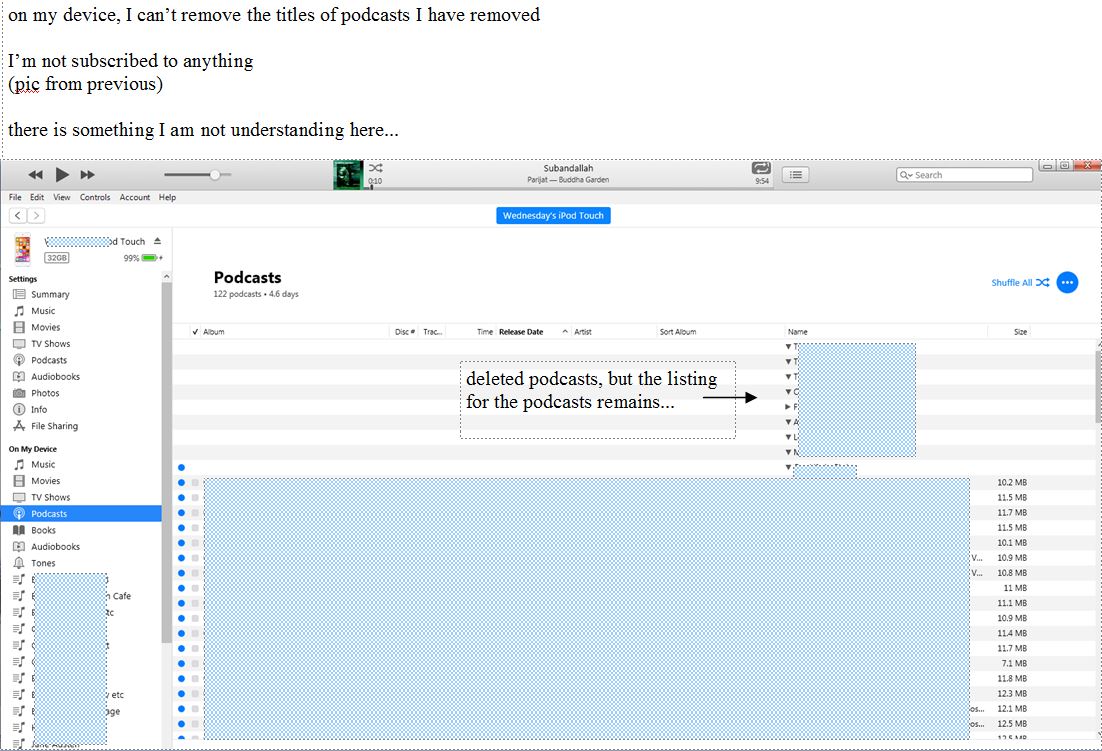Go forward with the right chevron

coord(36,216)
